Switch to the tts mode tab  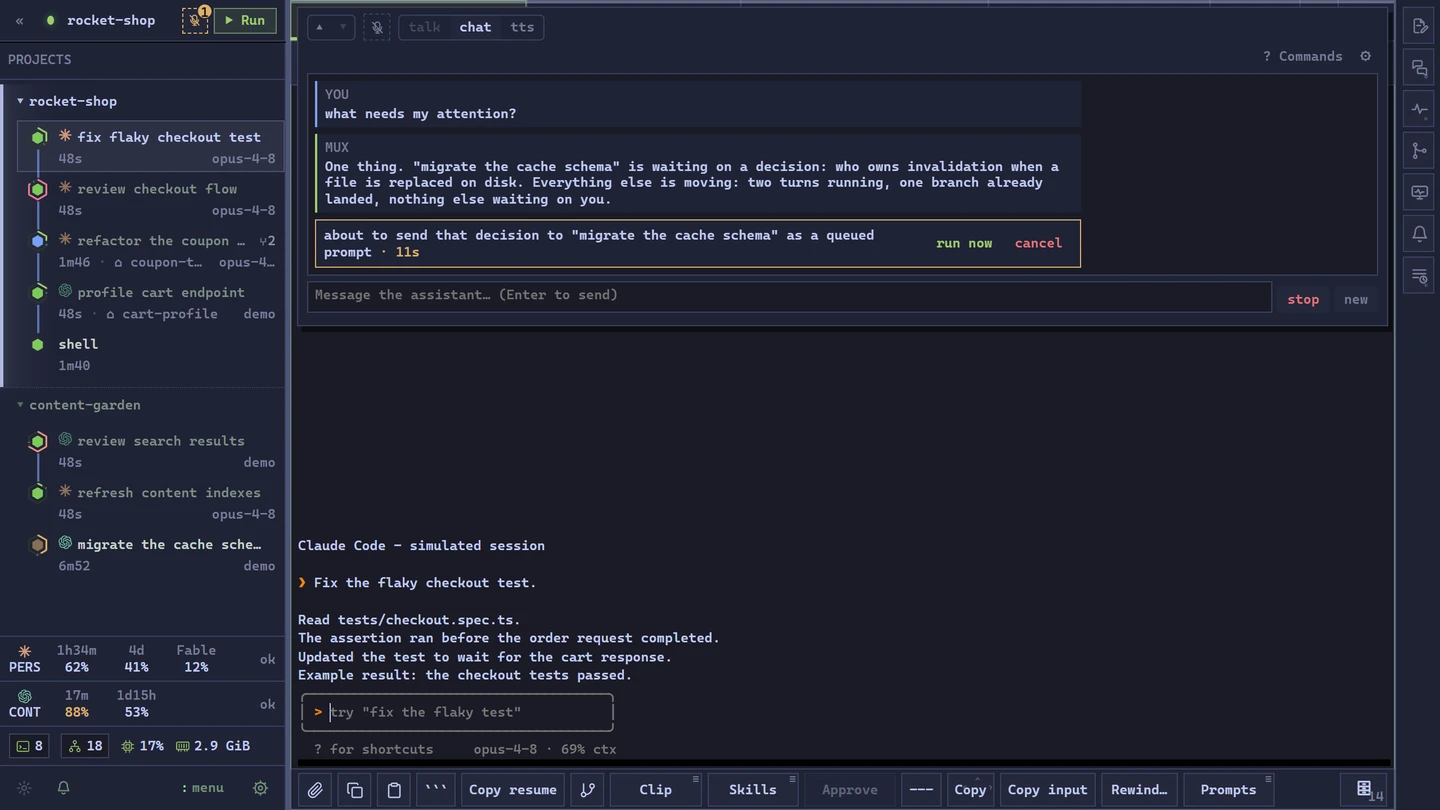pyautogui.click(x=522, y=27)
